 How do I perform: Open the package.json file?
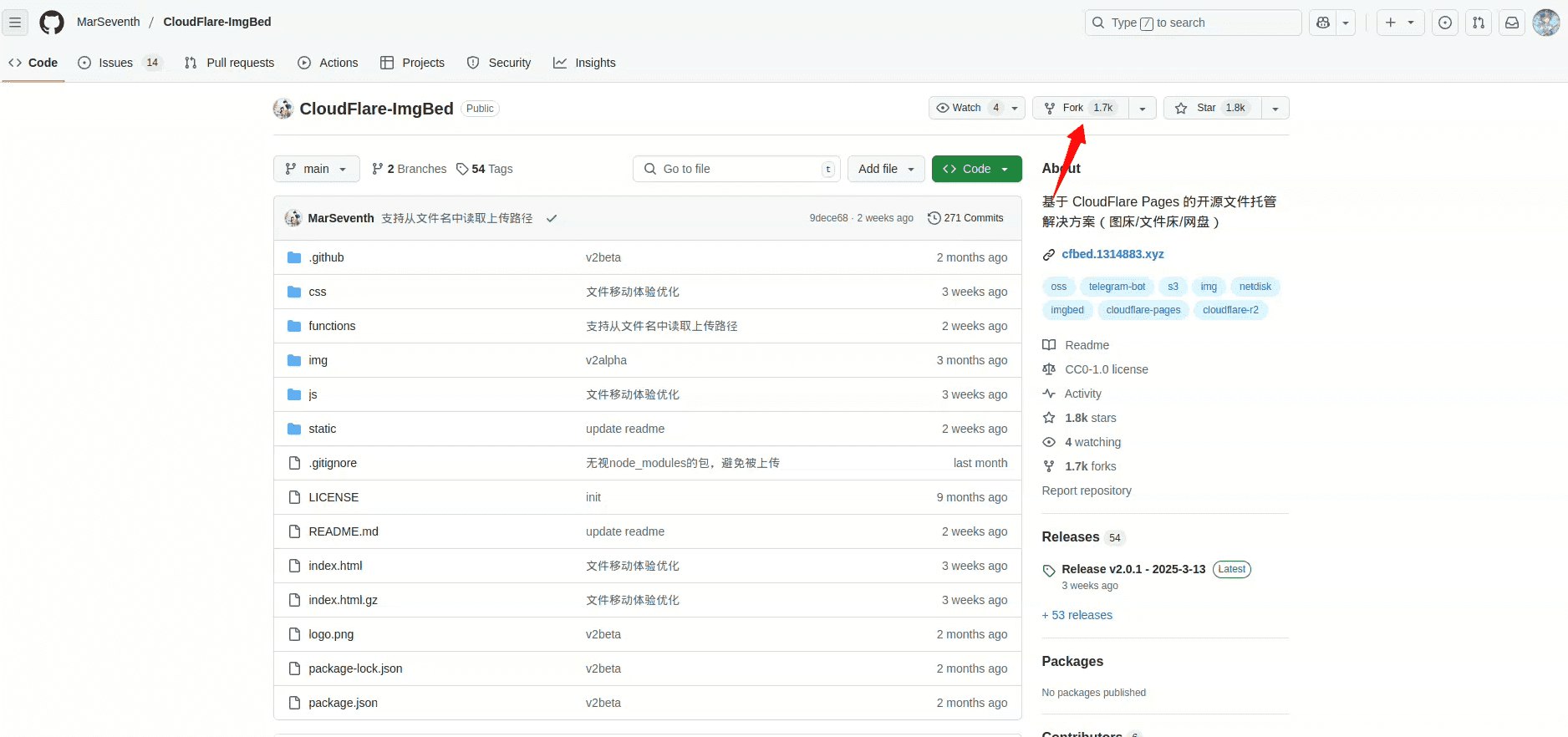click(343, 703)
